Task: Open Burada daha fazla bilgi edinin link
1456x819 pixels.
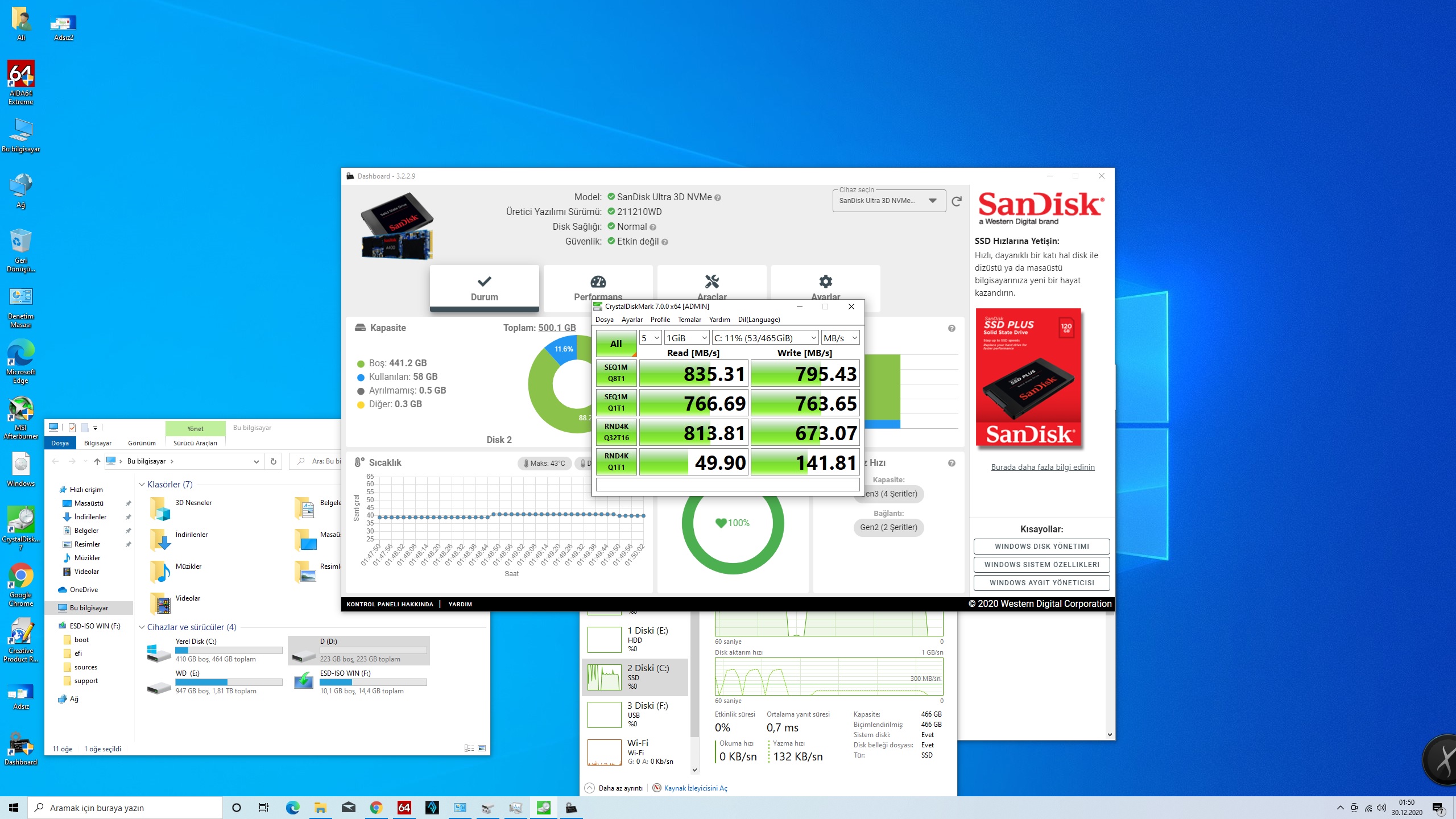Action: (1043, 468)
